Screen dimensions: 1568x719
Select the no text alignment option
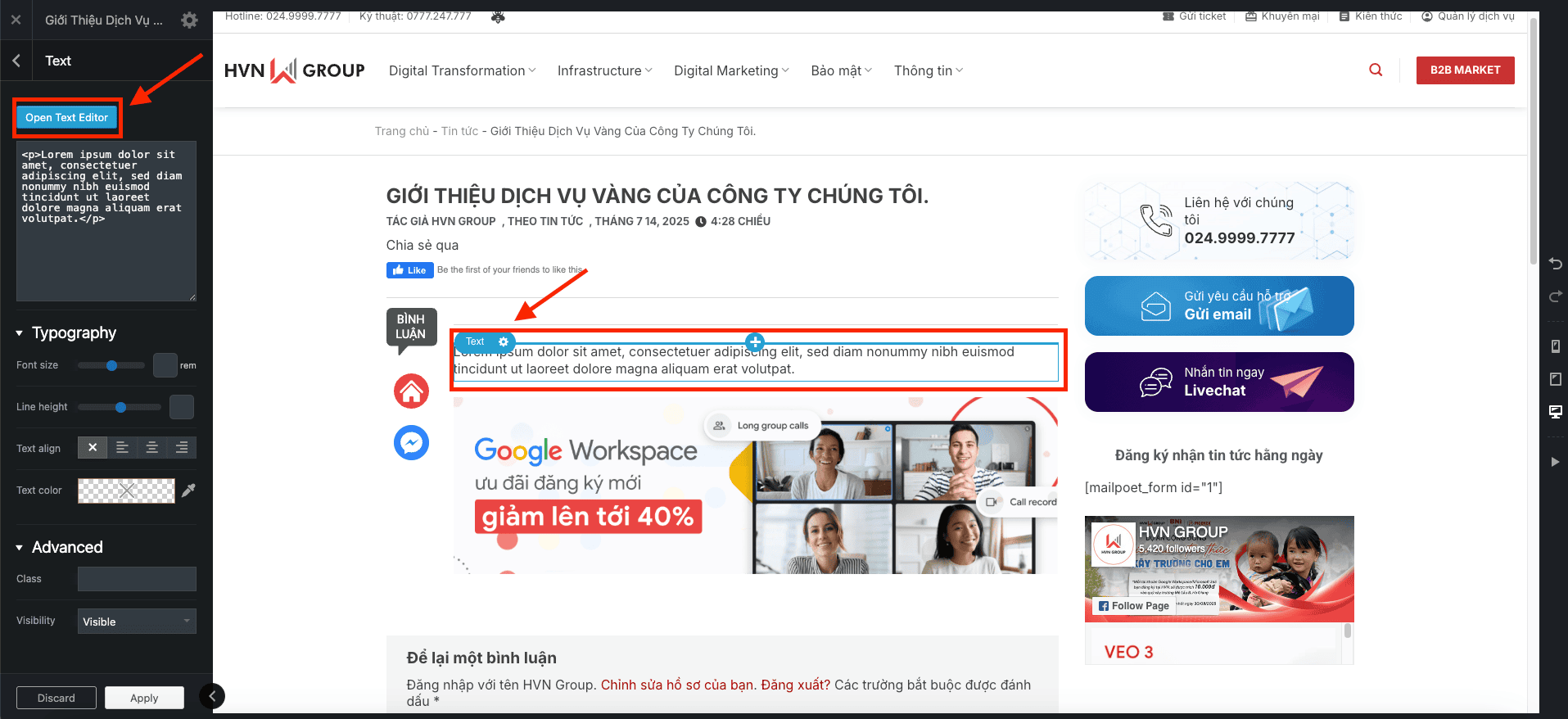click(93, 447)
